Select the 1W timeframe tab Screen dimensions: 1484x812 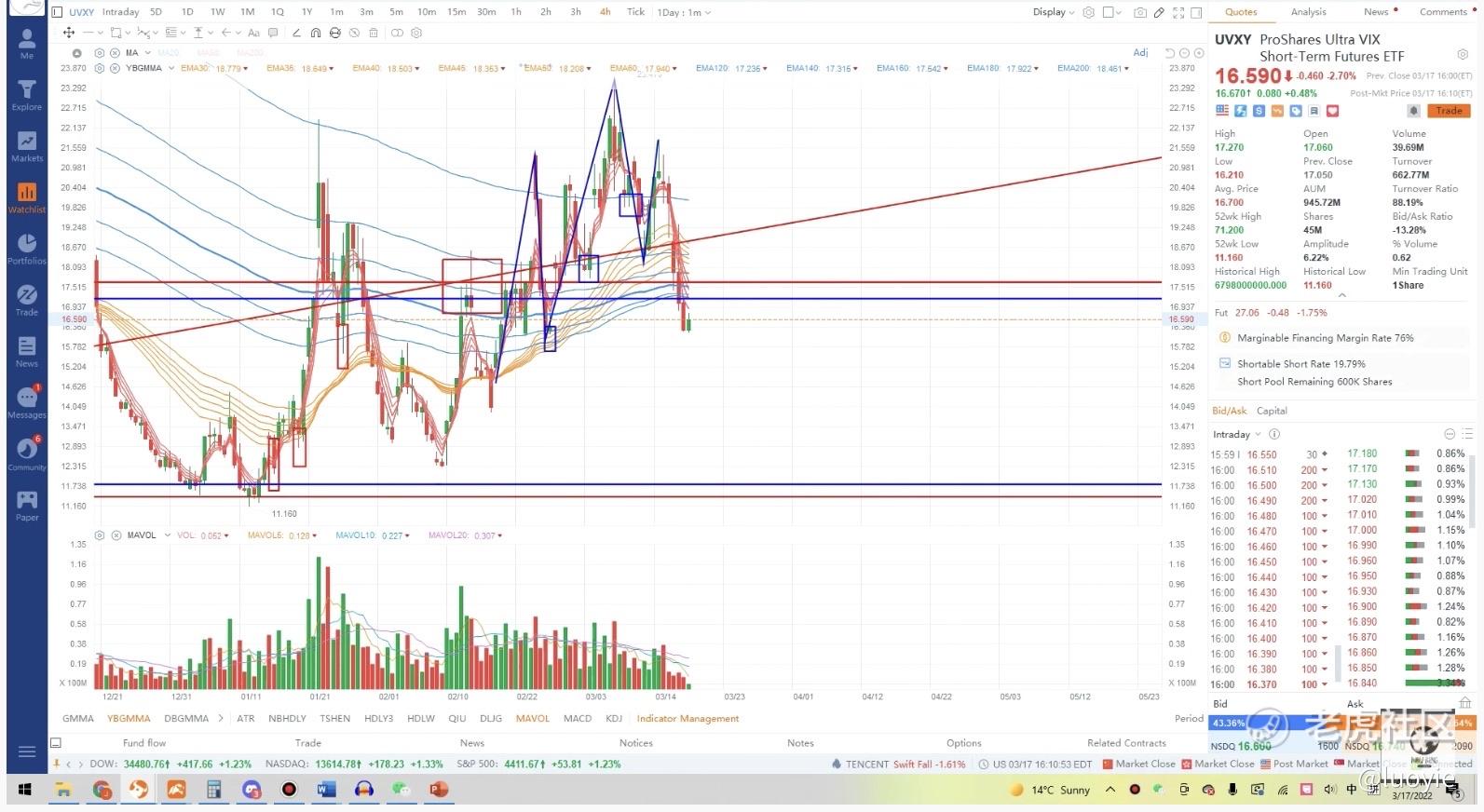(217, 12)
